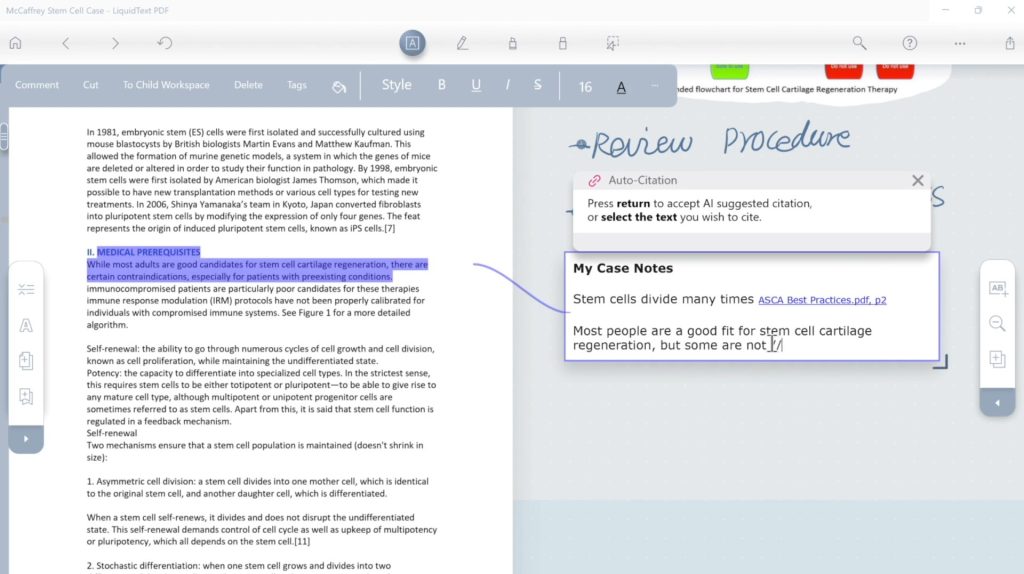This screenshot has width=1024, height=574.
Task: Toggle Bold formatting
Action: pos(442,85)
